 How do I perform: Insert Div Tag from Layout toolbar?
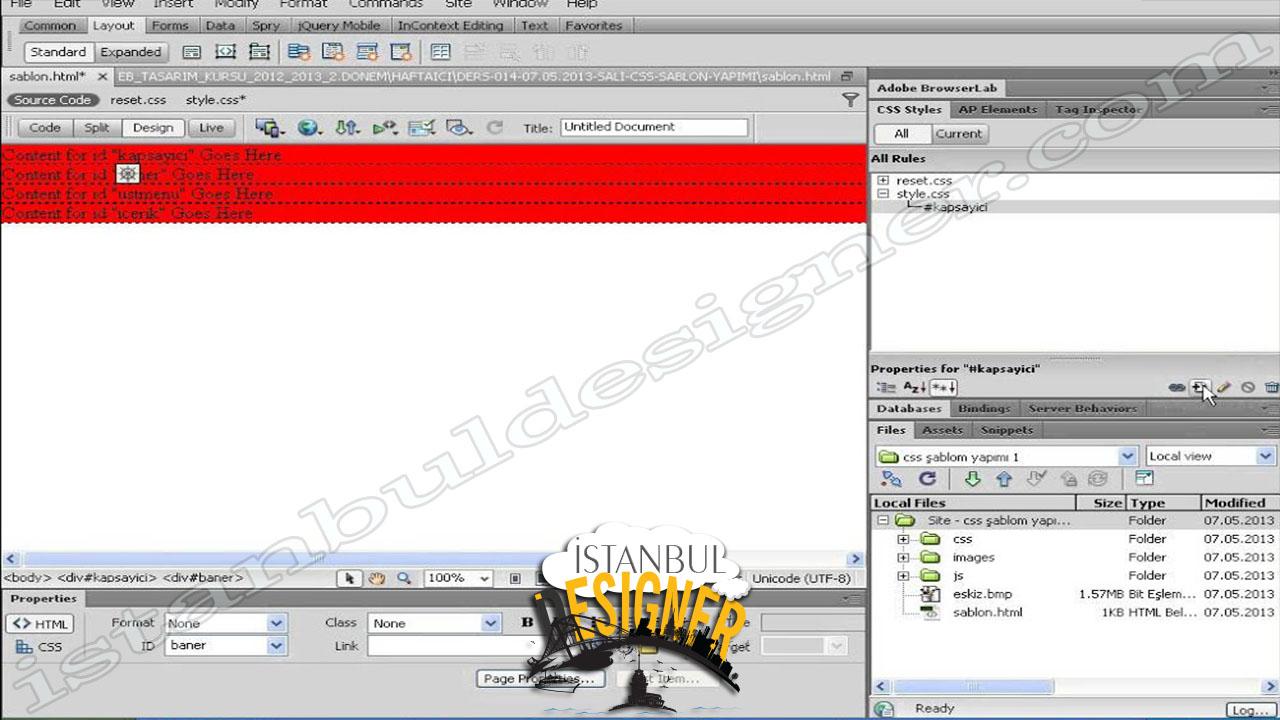click(x=192, y=51)
